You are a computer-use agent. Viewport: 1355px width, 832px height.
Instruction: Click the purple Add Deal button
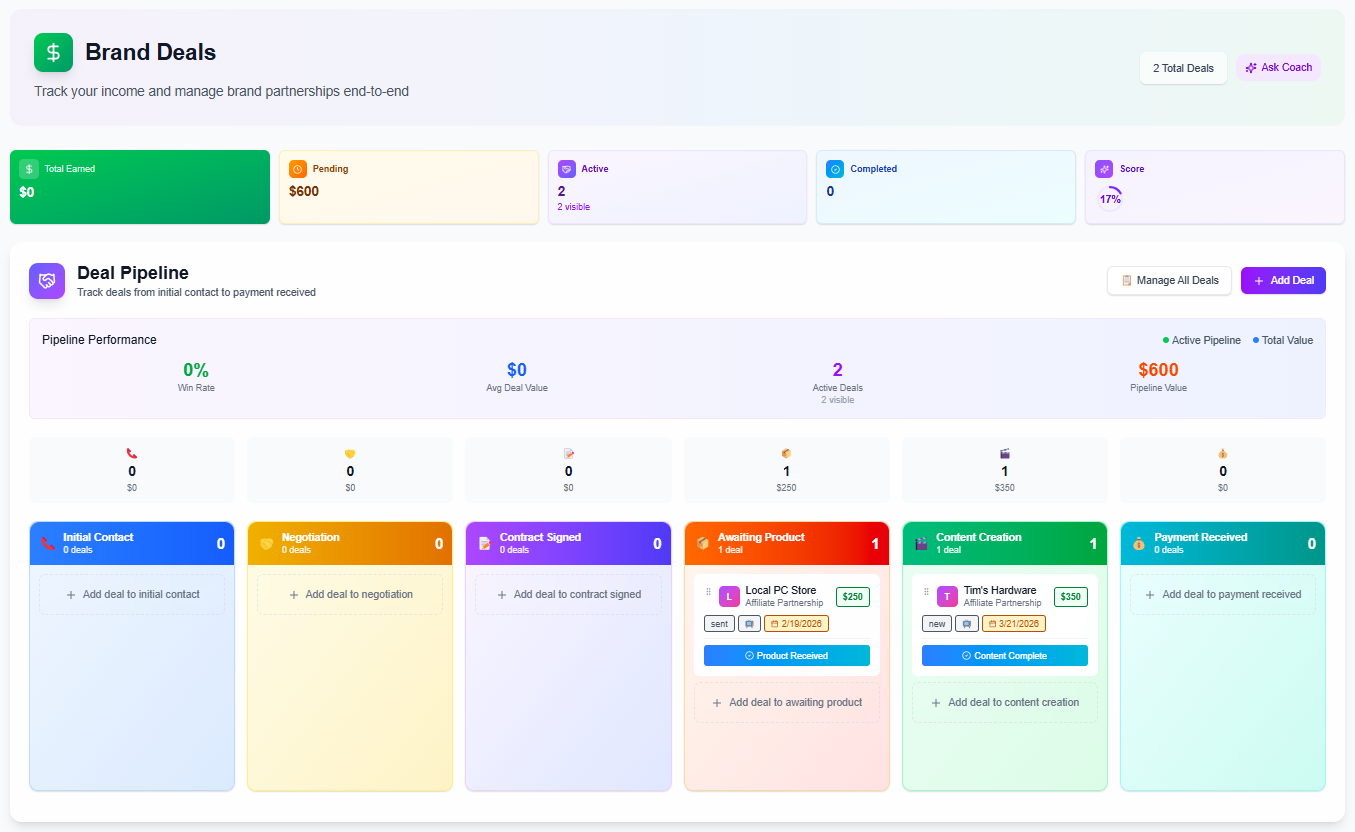pyautogui.click(x=1283, y=281)
